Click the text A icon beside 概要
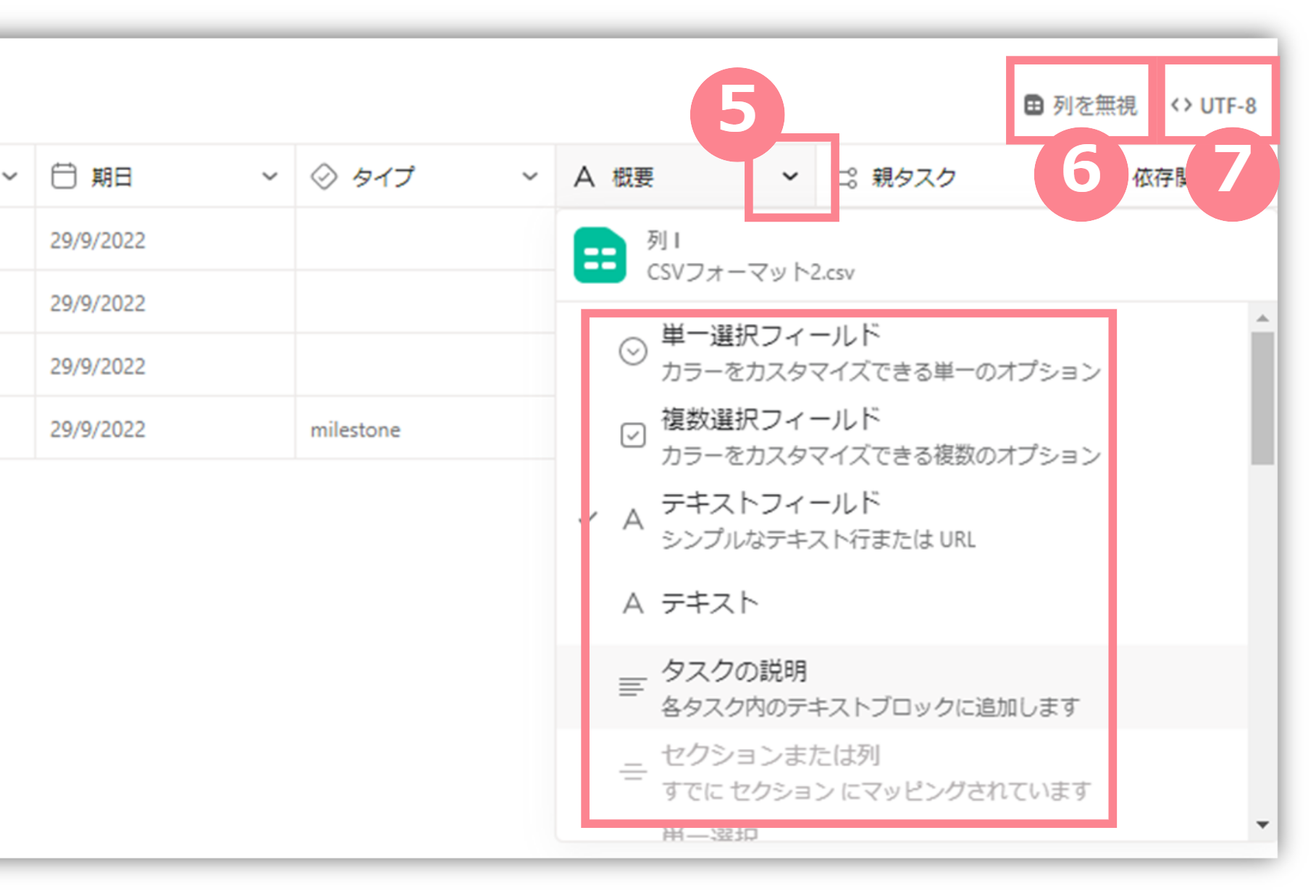The image size is (1316, 896). [584, 176]
